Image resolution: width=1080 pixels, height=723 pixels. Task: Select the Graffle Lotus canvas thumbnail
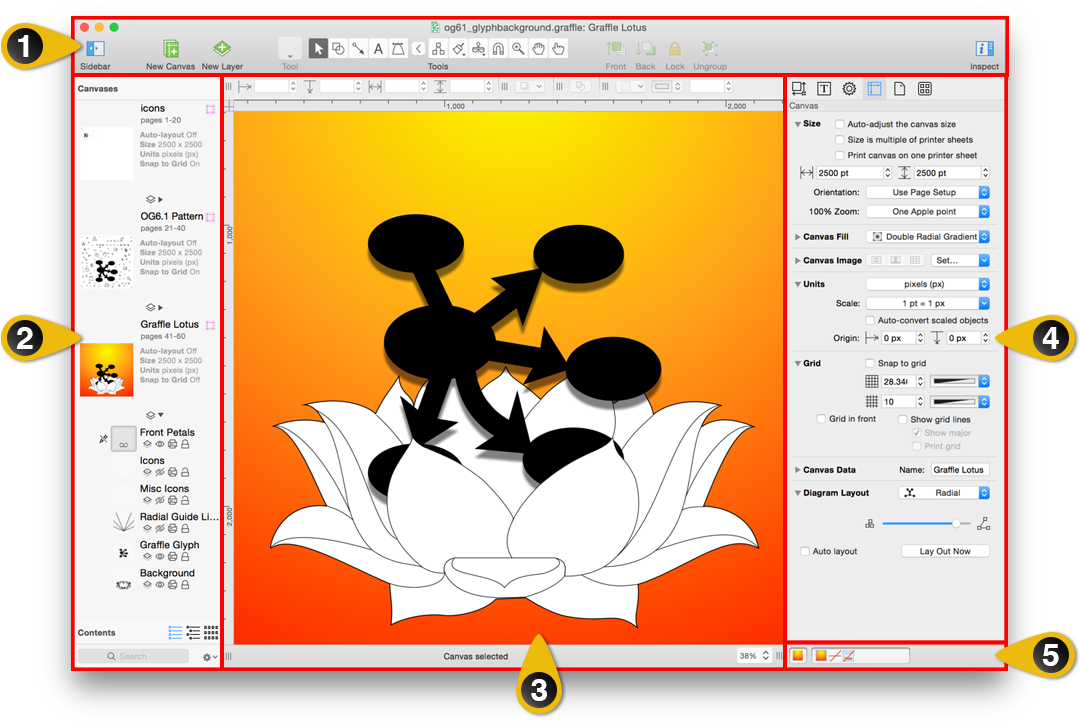tap(107, 370)
